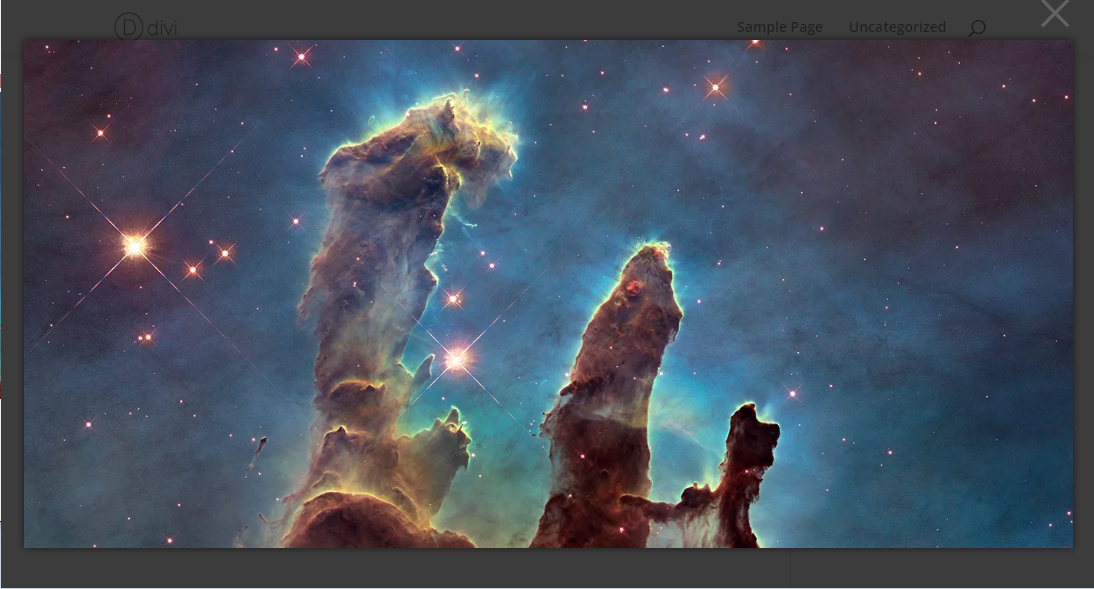This screenshot has height=589, width=1094.
Task: Click the Divi logo
Action: 146,28
